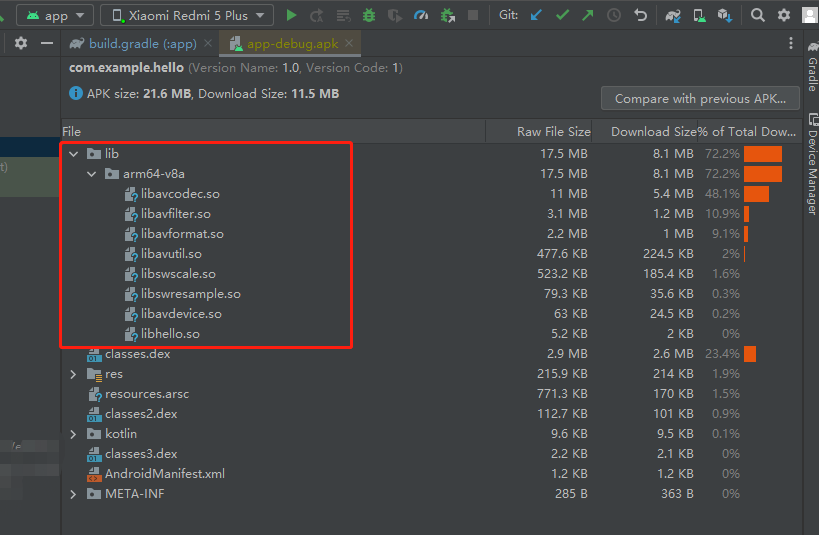Select libavcodec.so in the file list
This screenshot has height=535, width=819.
(180, 194)
